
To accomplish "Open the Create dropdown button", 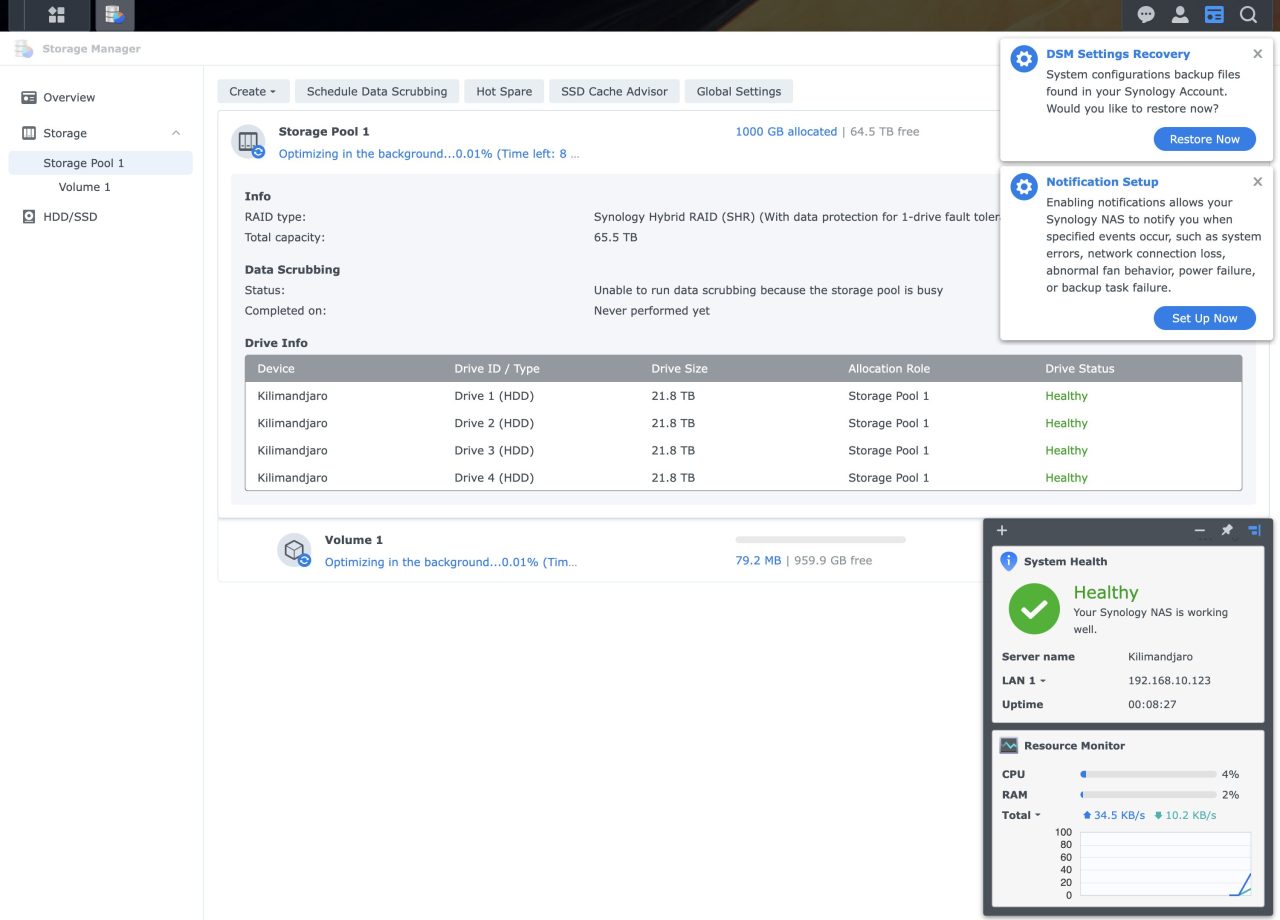I will [253, 91].
